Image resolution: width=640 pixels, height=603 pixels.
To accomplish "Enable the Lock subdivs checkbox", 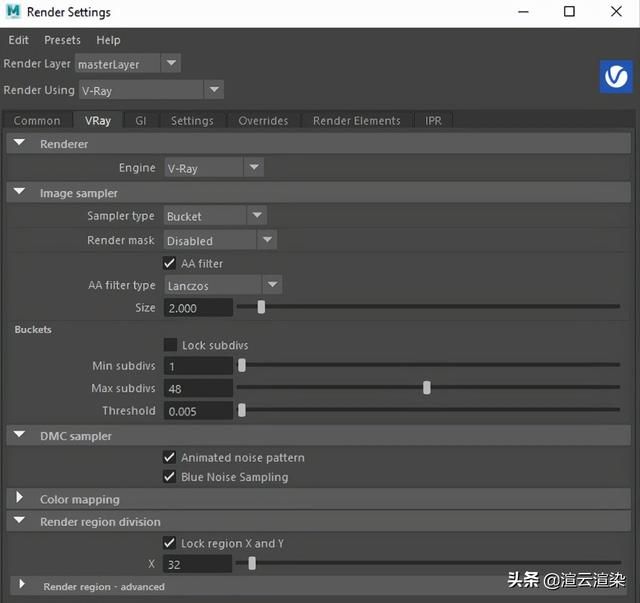I will 170,345.
